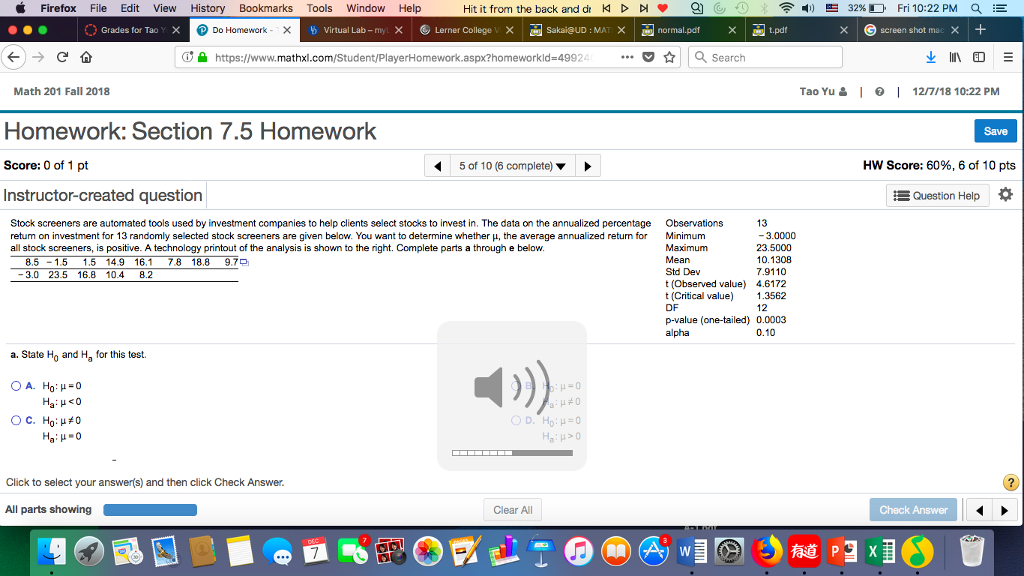Click the address bar URL
Image resolution: width=1024 pixels, height=576 pixels.
pyautogui.click(x=404, y=57)
